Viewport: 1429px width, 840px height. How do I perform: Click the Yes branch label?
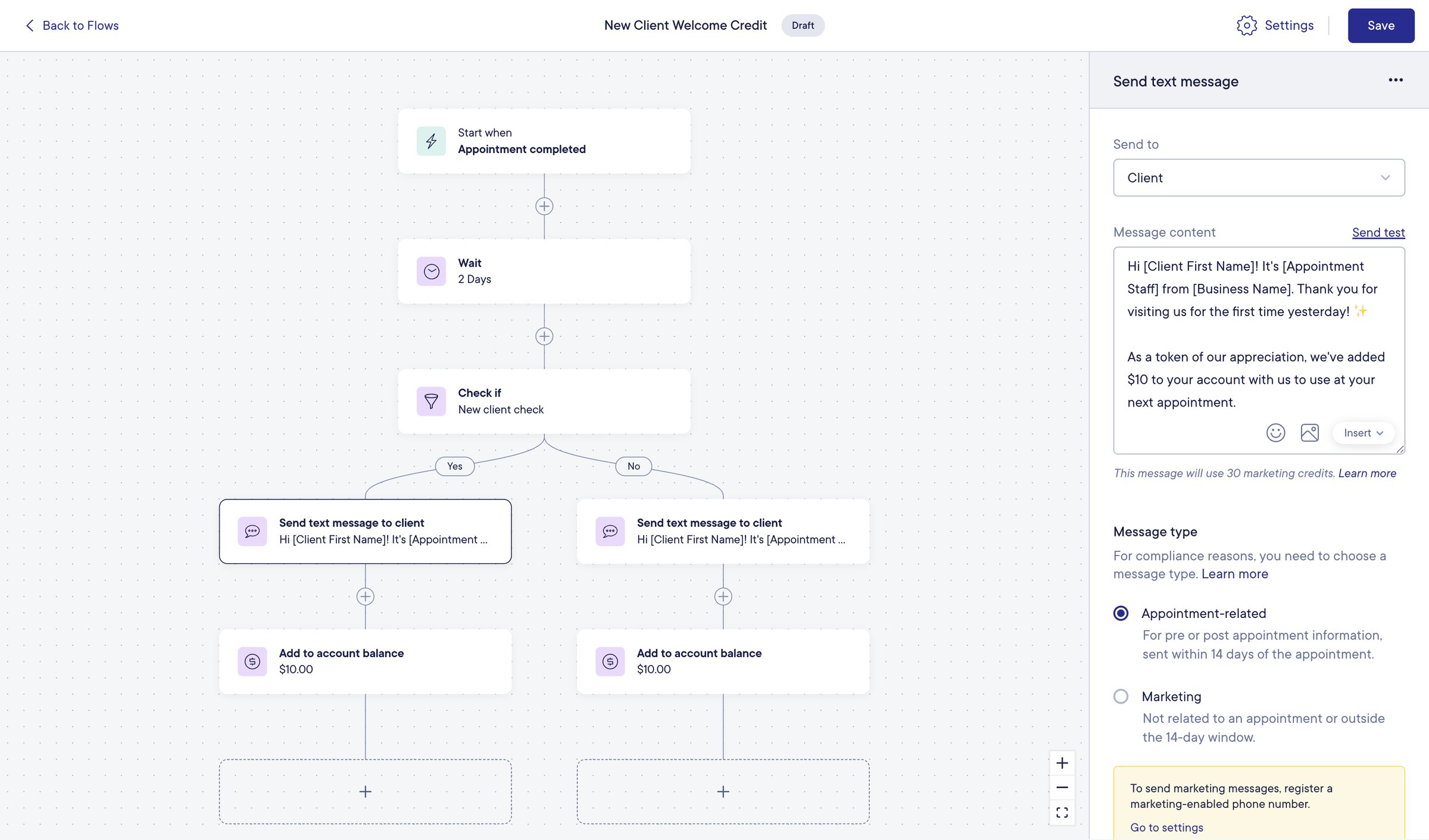pos(455,466)
